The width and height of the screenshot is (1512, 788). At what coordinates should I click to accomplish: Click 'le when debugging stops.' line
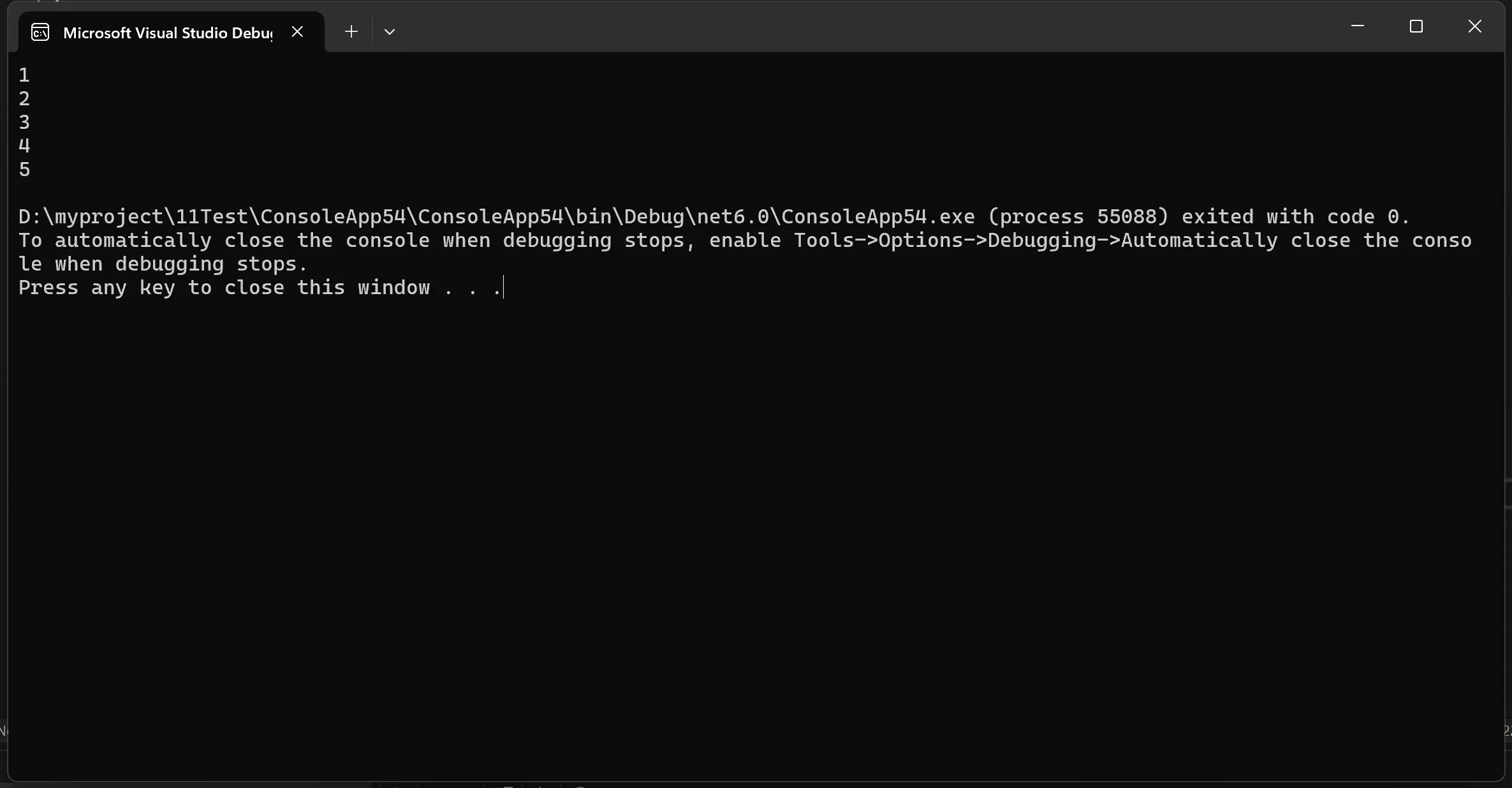[163, 264]
